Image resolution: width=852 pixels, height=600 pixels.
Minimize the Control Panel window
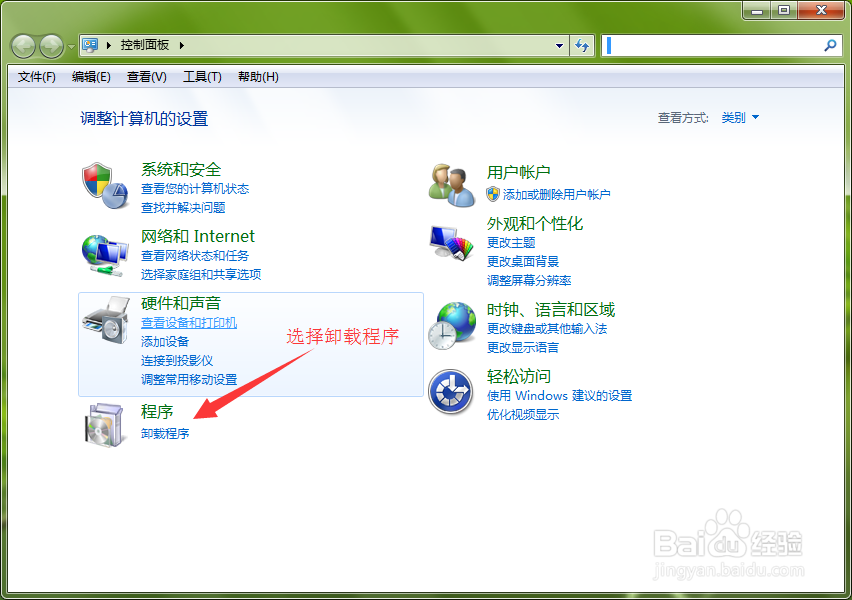(757, 10)
